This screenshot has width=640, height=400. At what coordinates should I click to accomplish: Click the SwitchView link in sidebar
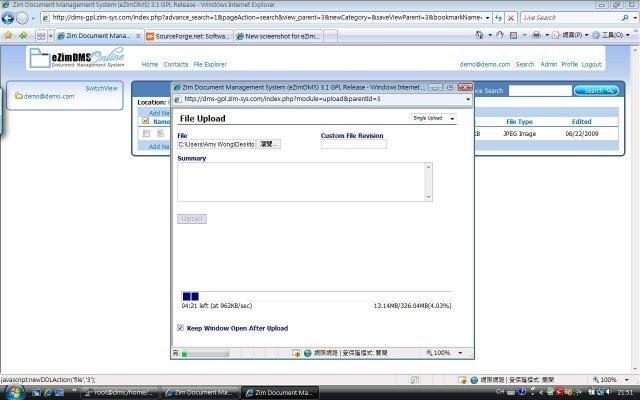(x=101, y=88)
